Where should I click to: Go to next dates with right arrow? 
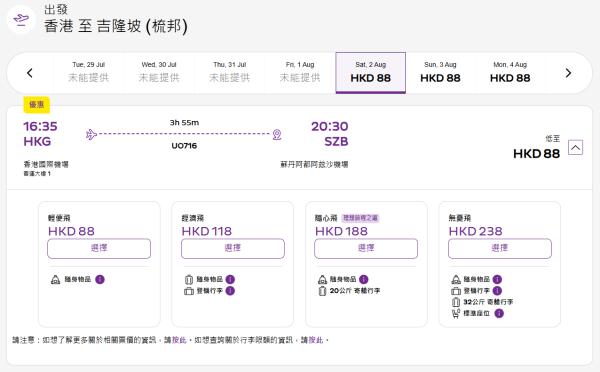click(568, 73)
